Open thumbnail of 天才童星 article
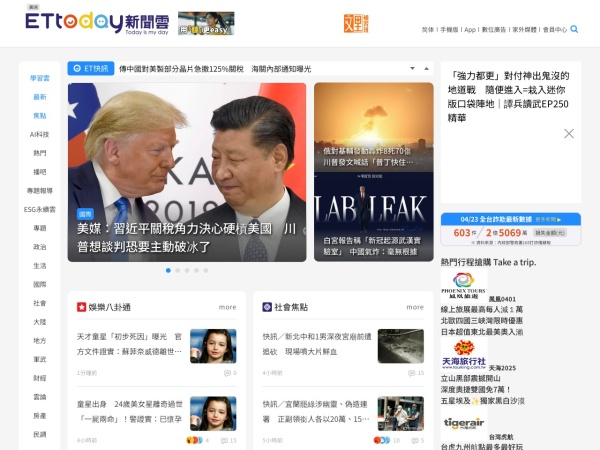Viewport: 600px width, 450px height. pyautogui.click(x=213, y=346)
